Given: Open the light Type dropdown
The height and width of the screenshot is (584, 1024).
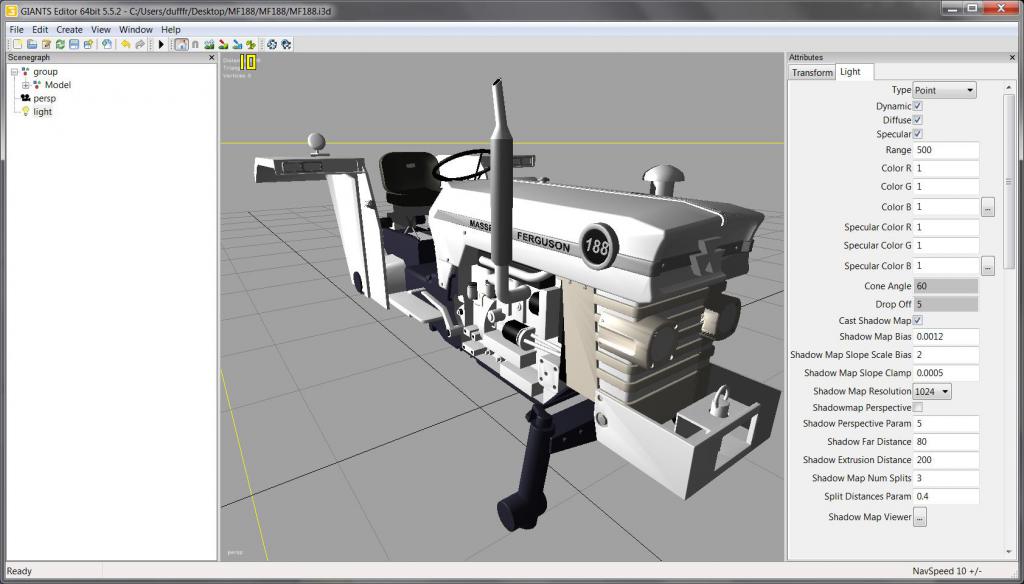Looking at the screenshot, I should pos(944,90).
